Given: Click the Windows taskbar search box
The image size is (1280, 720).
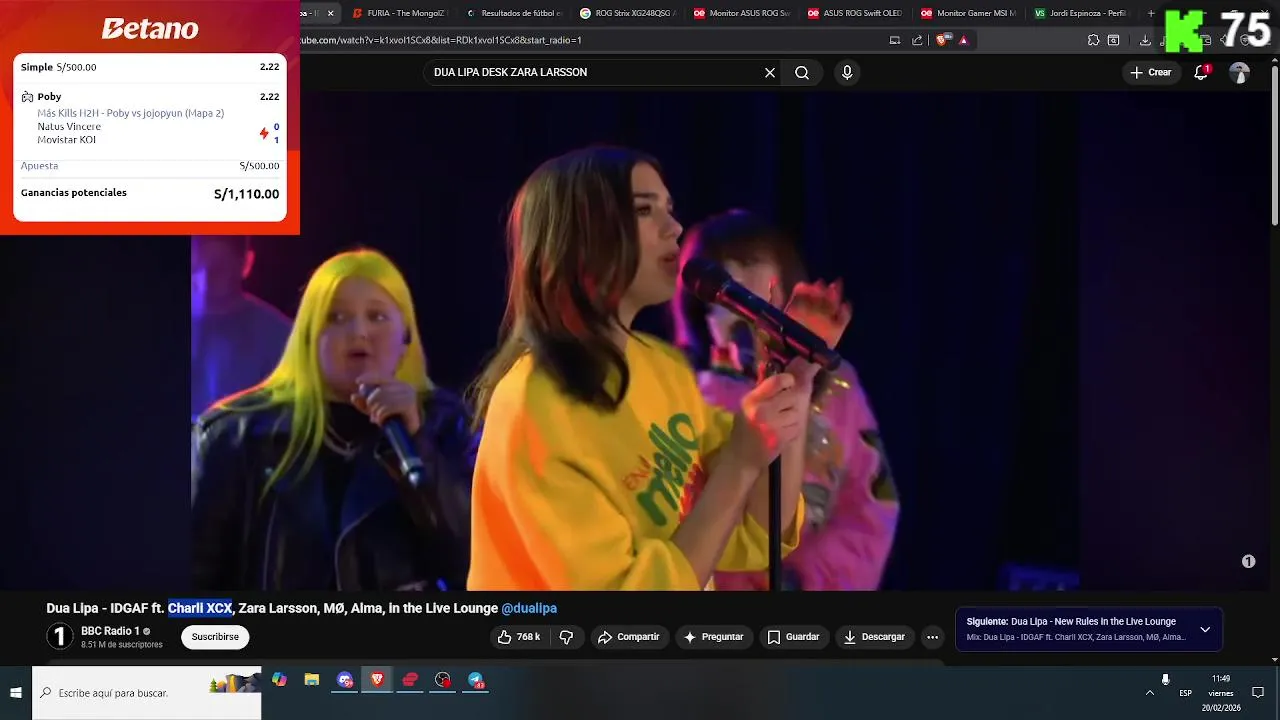Looking at the screenshot, I should click(x=146, y=692).
